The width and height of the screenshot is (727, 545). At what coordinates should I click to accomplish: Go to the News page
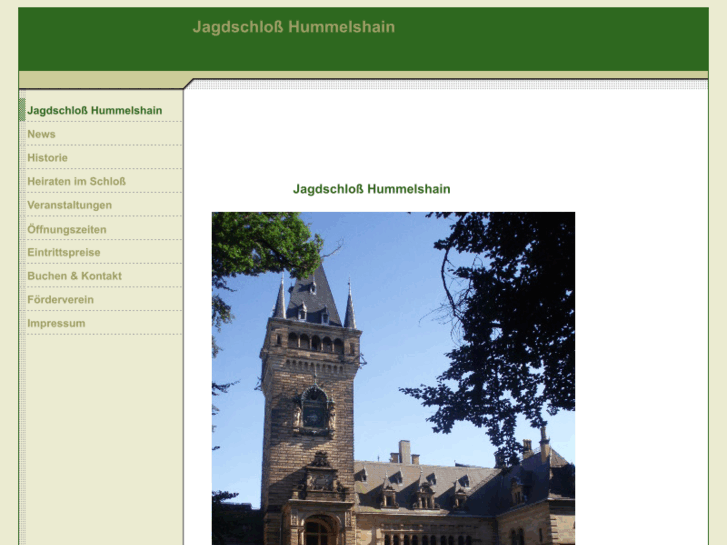[41, 134]
